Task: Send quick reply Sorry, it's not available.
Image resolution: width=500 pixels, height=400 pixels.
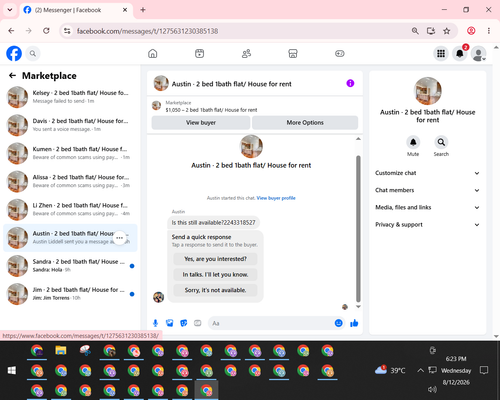Action: point(215,290)
